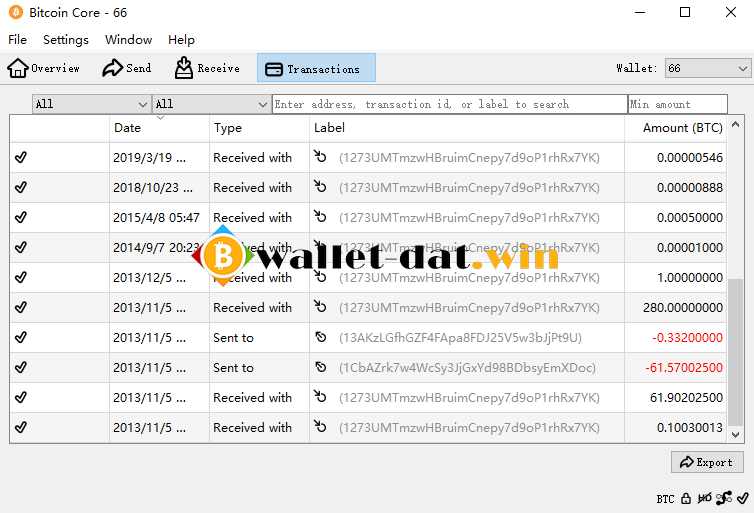The height and width of the screenshot is (513, 754).
Task: Select the amount 0.00001000
Action: click(690, 248)
